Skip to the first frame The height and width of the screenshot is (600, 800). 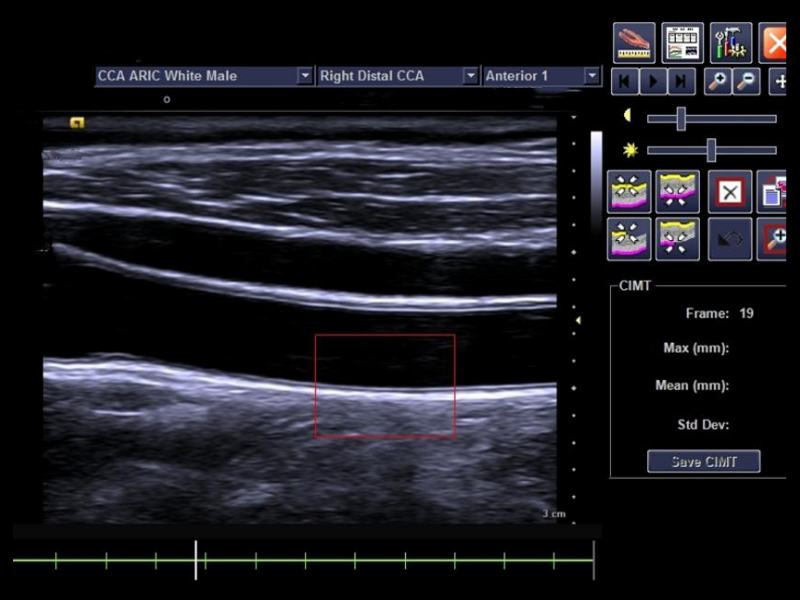click(625, 82)
